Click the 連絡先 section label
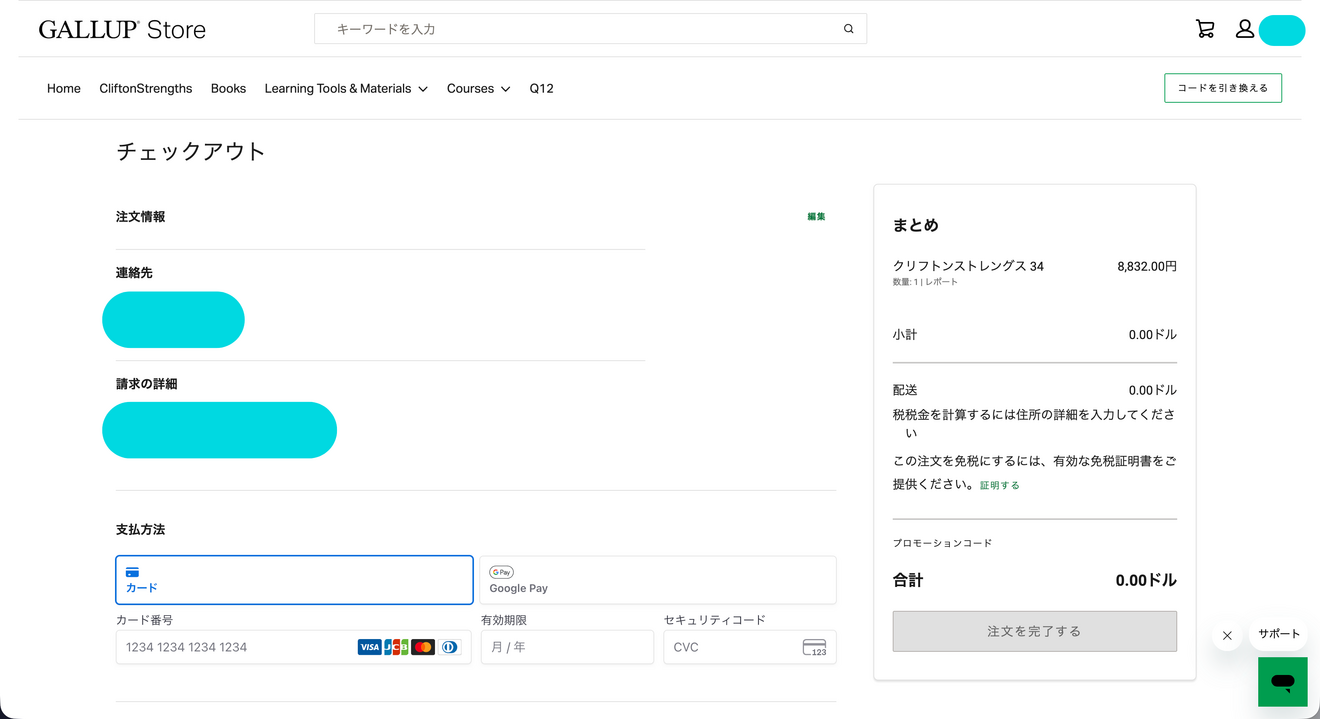The width and height of the screenshot is (1320, 719). point(134,272)
